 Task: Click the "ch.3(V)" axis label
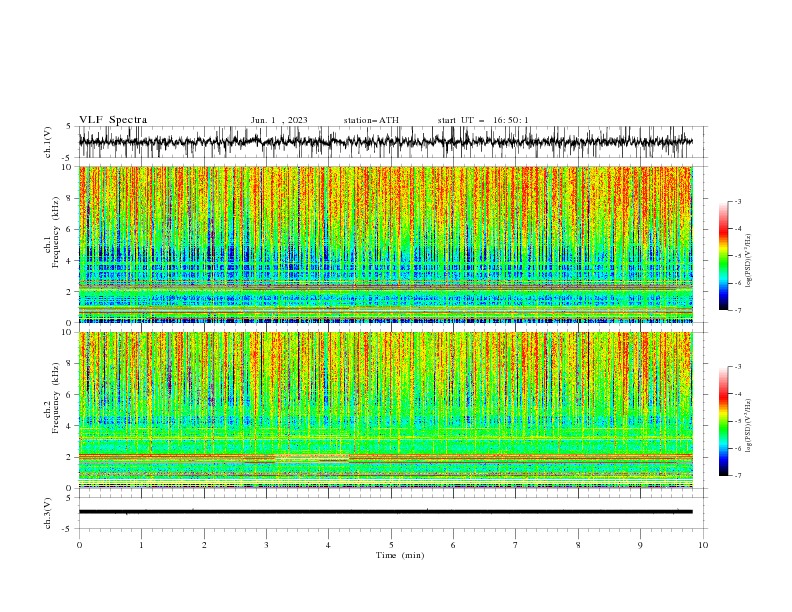tap(48, 514)
